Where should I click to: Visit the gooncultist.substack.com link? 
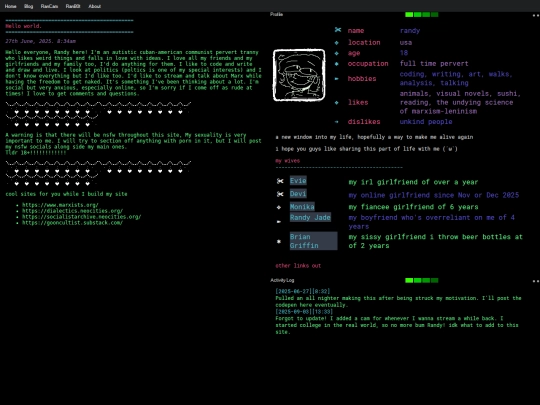(x=72, y=222)
